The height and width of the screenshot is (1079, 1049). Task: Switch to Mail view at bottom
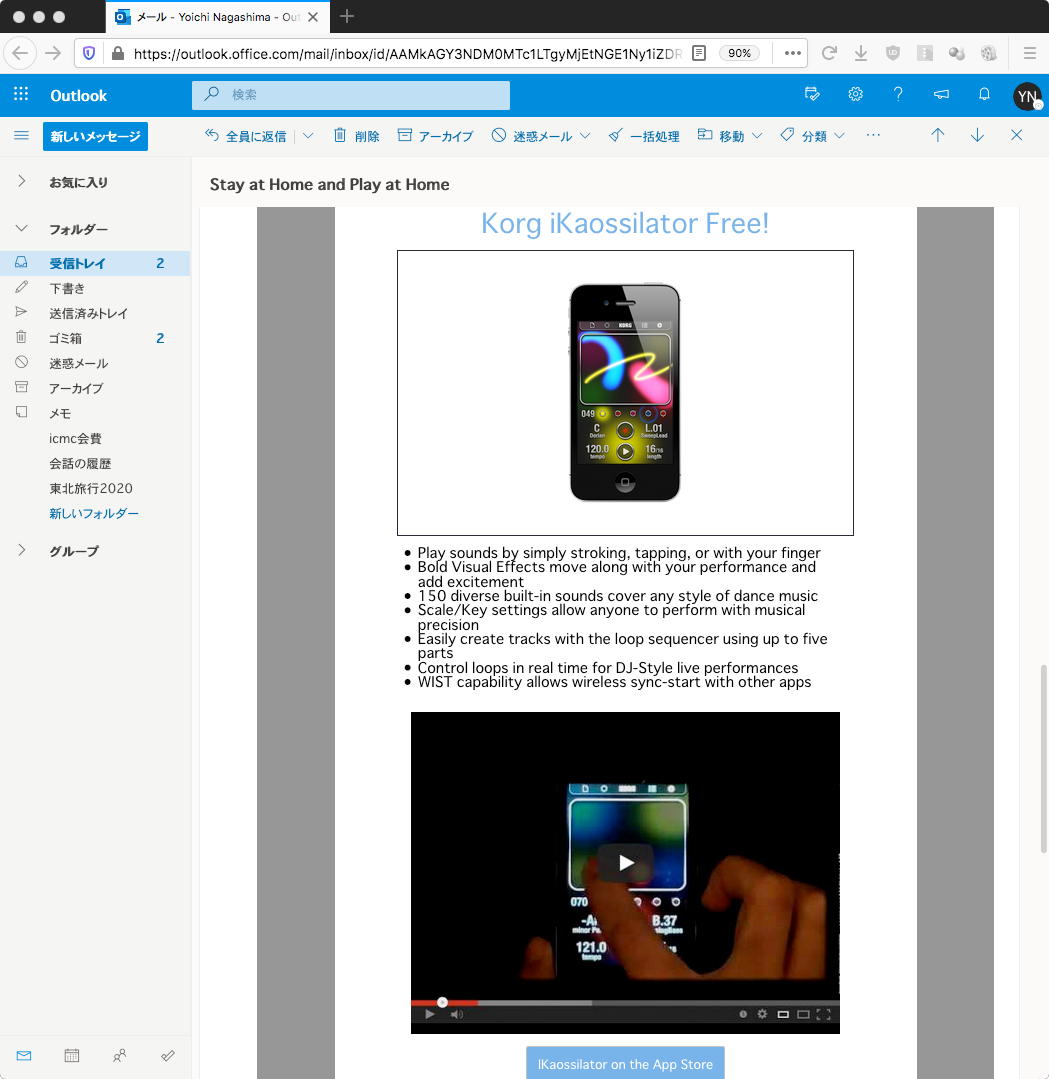pos(24,1056)
